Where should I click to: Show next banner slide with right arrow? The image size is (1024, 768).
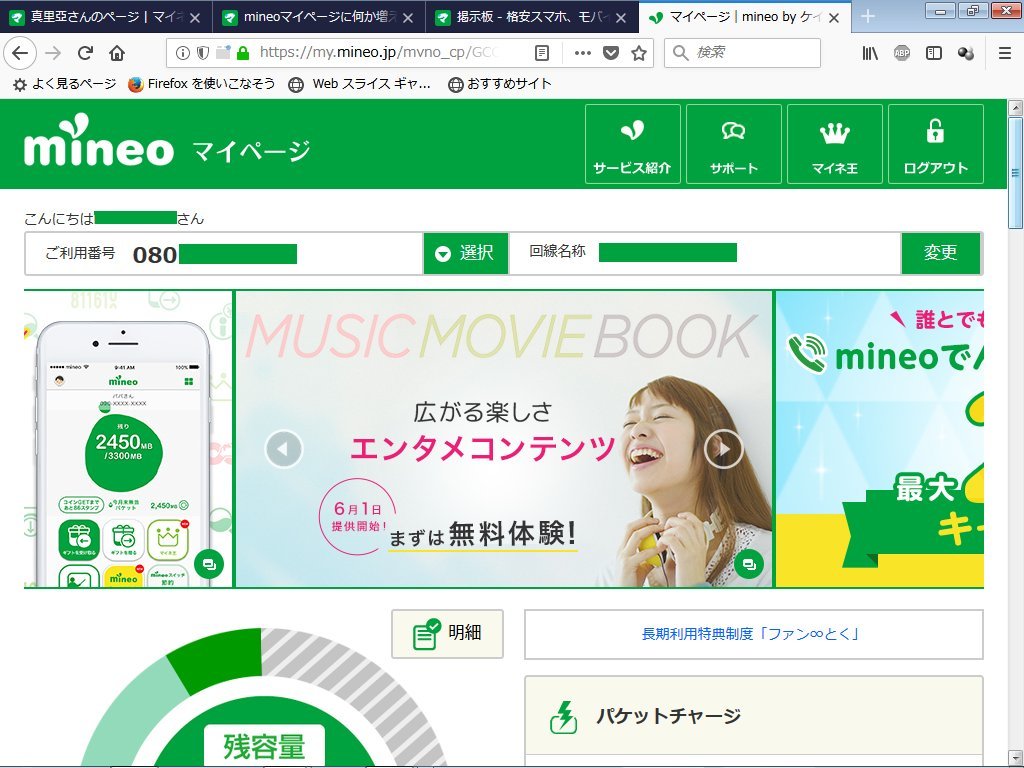723,449
